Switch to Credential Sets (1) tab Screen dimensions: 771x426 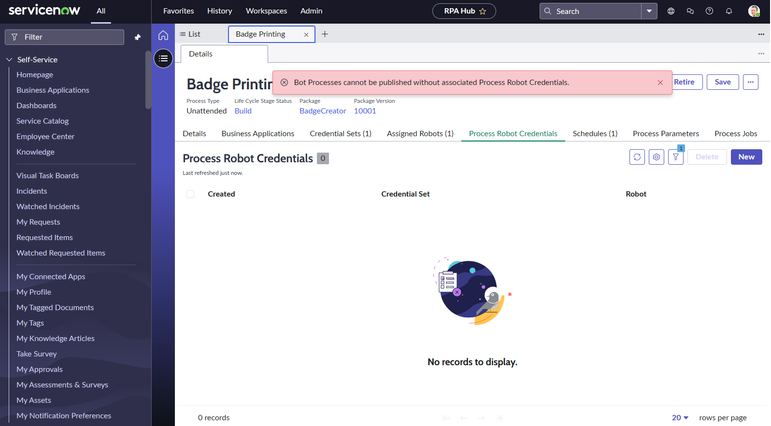(340, 133)
